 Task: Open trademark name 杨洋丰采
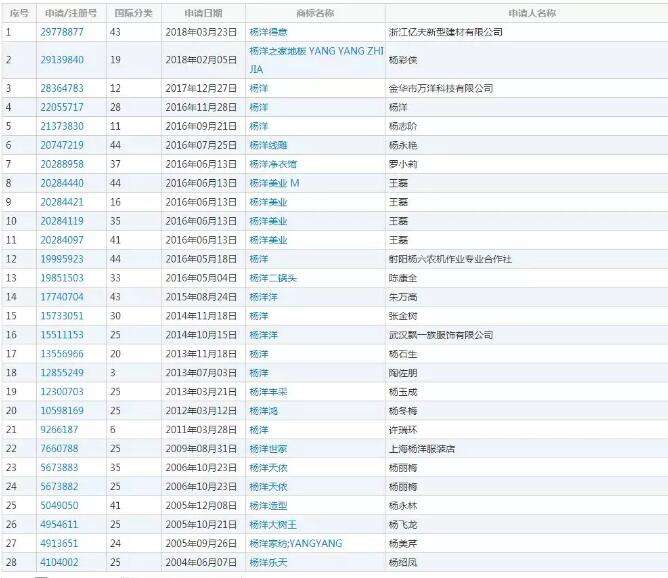pos(268,391)
